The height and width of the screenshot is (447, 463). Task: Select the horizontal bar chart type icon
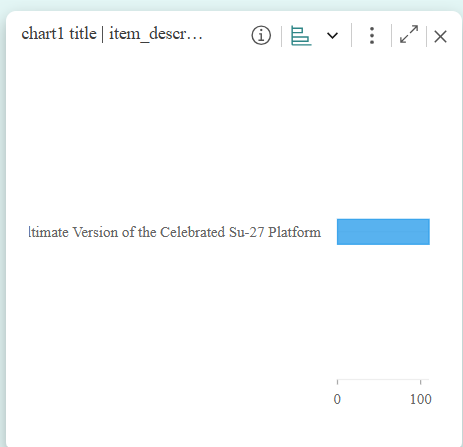coord(301,36)
